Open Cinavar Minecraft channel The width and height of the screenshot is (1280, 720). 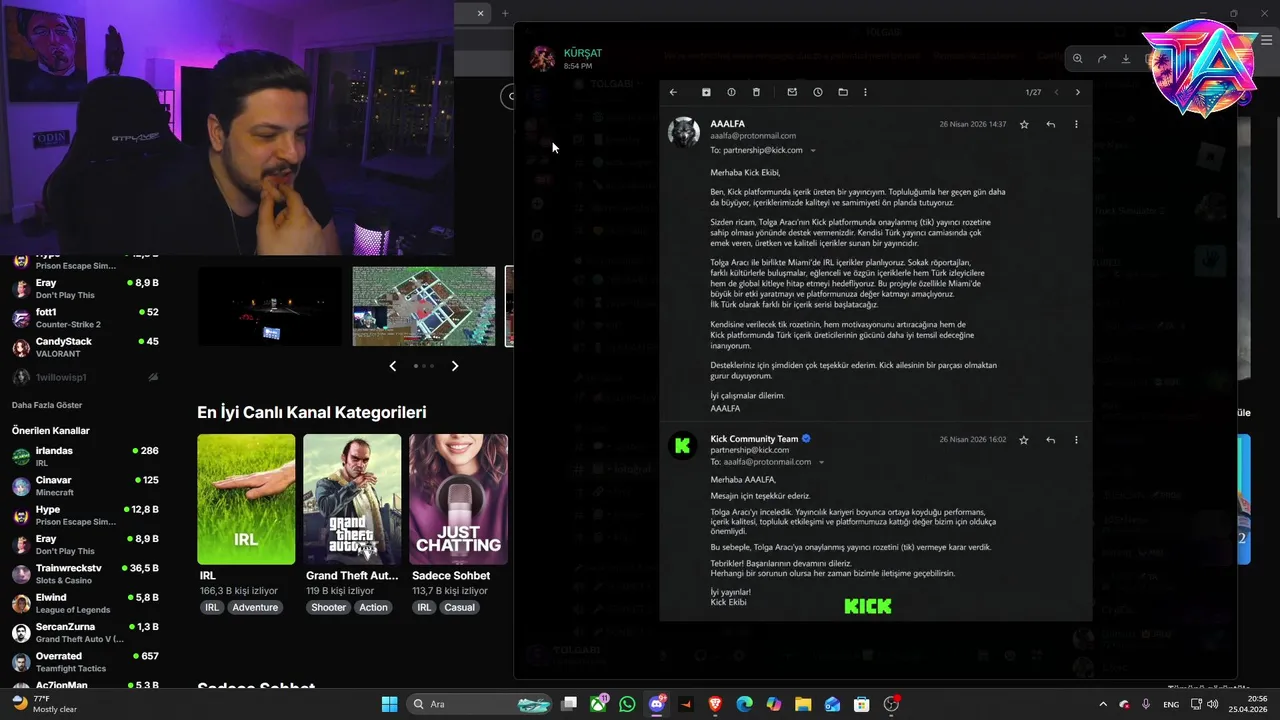[x=85, y=486]
